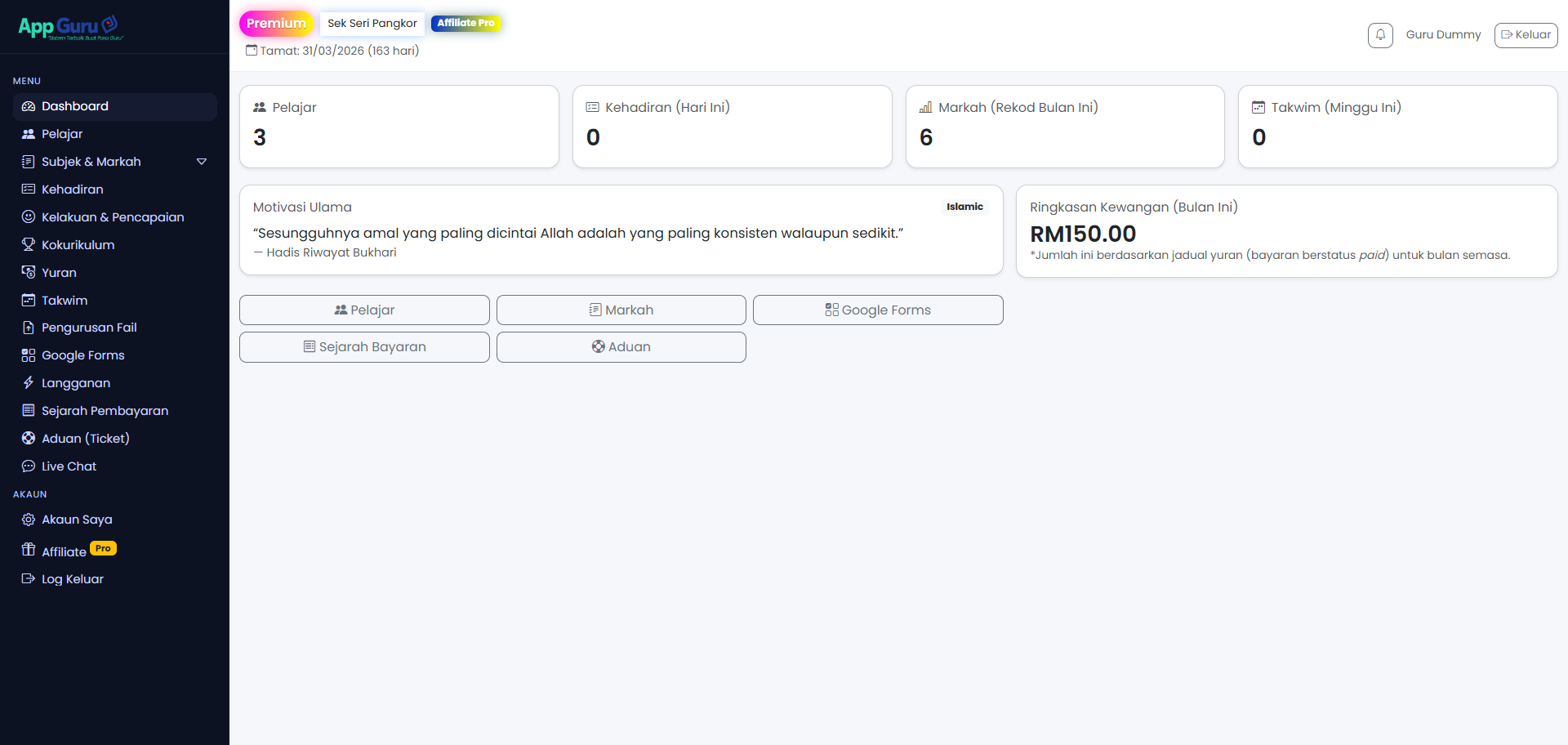
Task: Click the notification bell icon
Action: [x=1380, y=35]
